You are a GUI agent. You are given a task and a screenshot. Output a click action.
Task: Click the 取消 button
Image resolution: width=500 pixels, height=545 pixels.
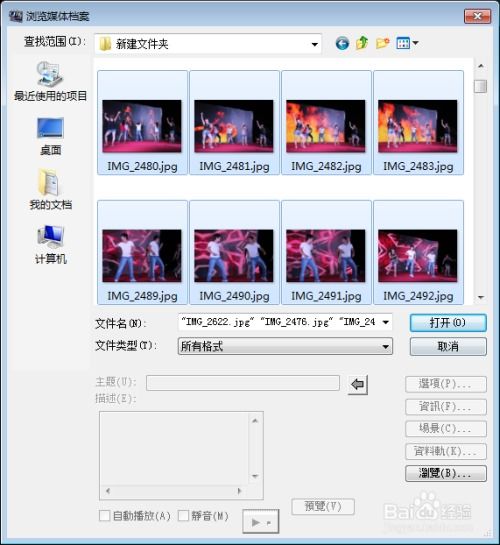coord(448,347)
